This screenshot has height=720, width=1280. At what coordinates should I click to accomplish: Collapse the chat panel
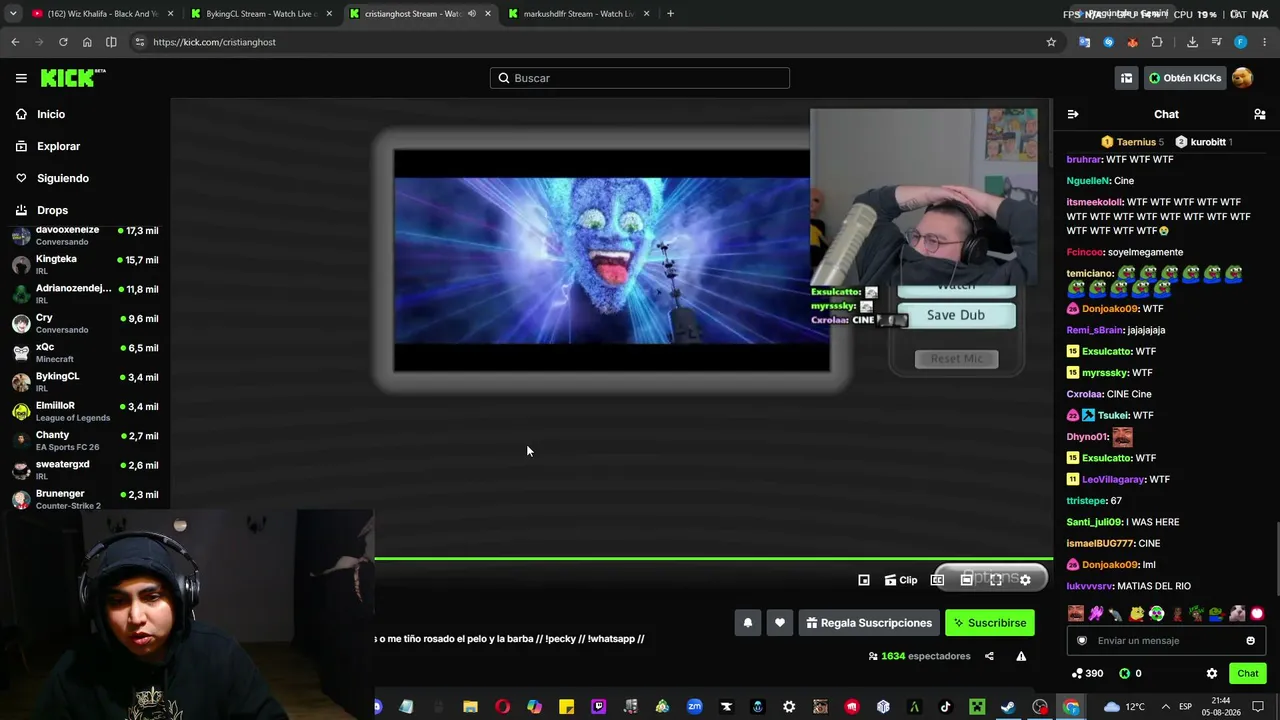click(x=1073, y=114)
